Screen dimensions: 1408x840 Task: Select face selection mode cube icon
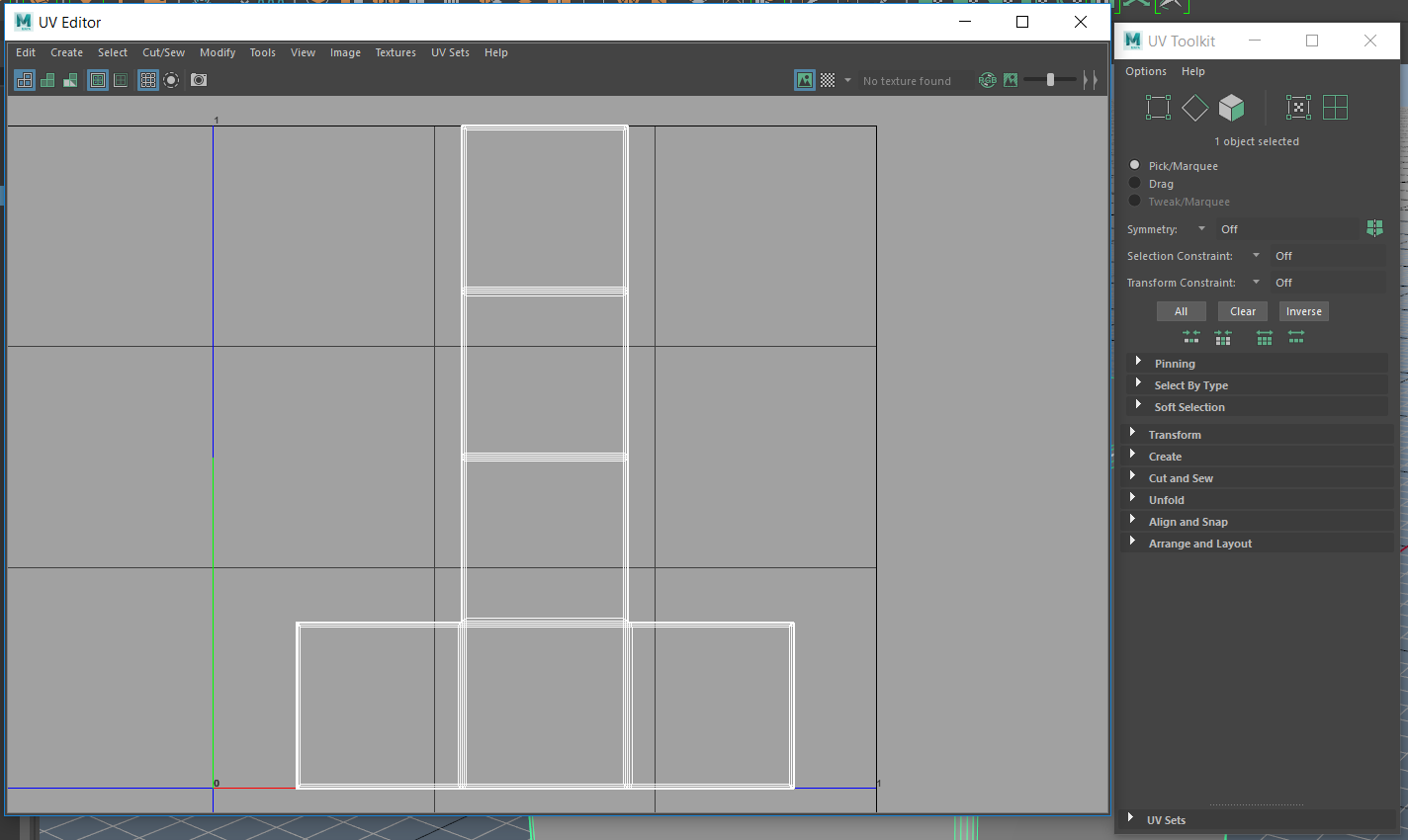pyautogui.click(x=1231, y=108)
